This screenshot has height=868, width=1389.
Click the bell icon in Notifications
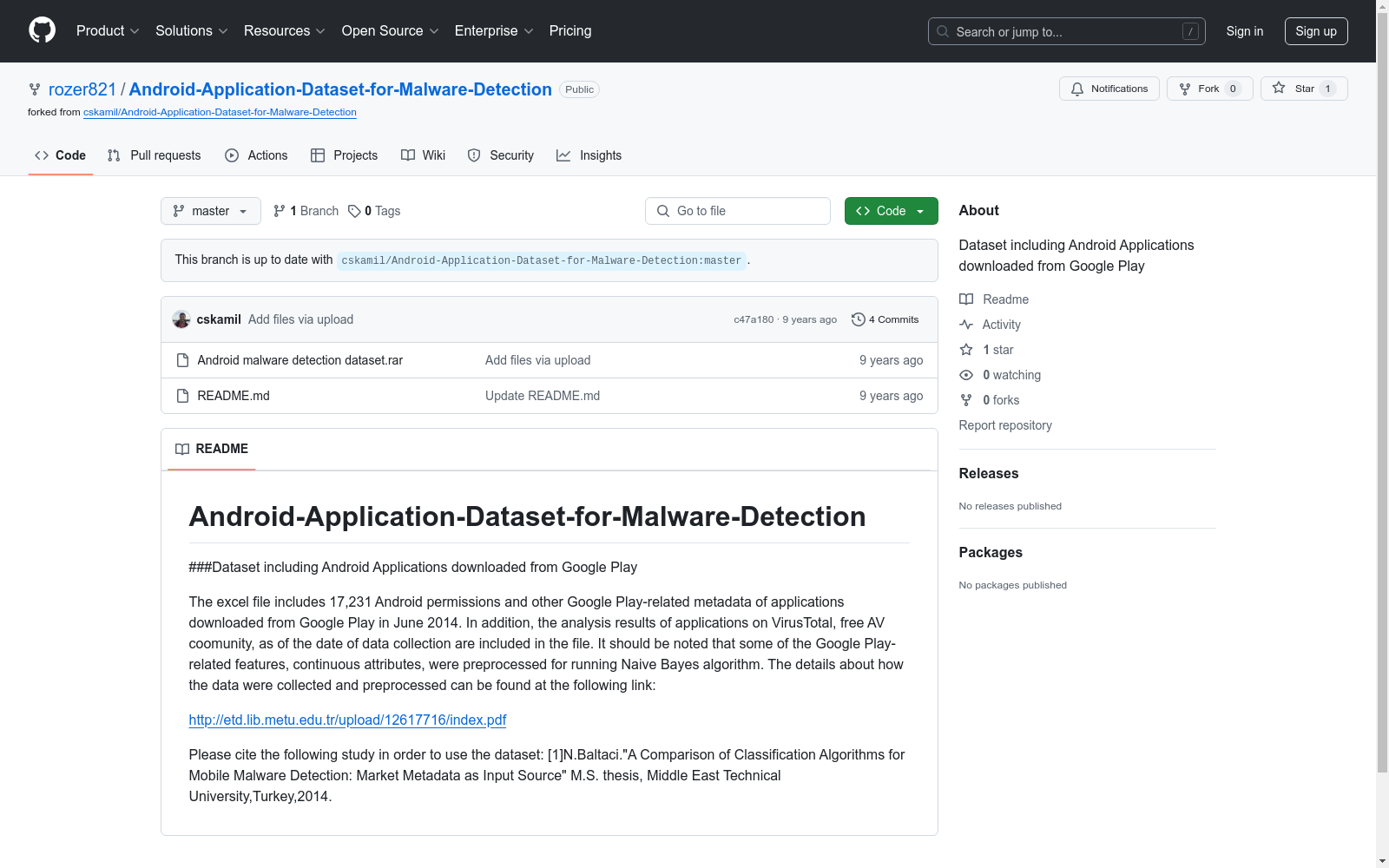point(1077,89)
